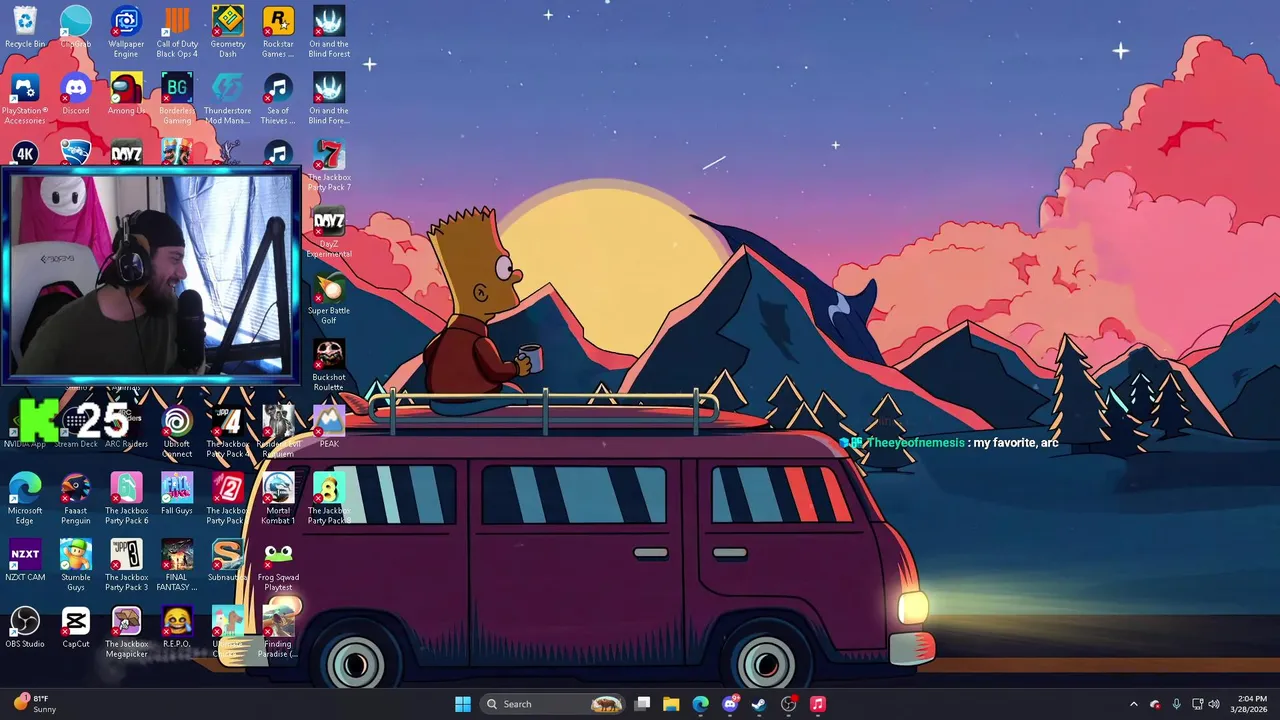
Task: Launch OBS Studio from the desktop
Action: (25, 629)
